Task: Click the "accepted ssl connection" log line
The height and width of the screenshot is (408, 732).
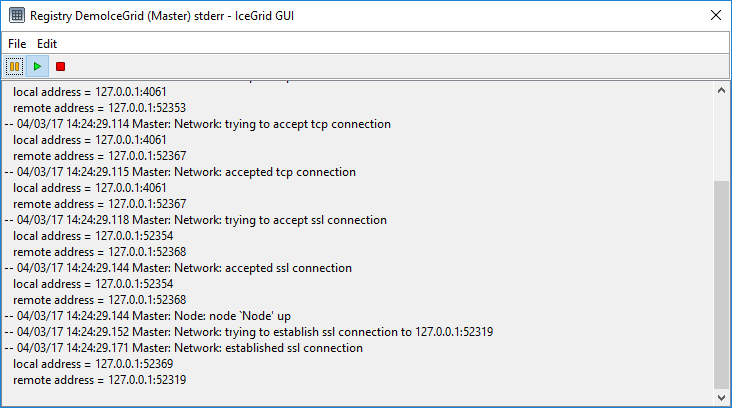Action: coord(184,268)
